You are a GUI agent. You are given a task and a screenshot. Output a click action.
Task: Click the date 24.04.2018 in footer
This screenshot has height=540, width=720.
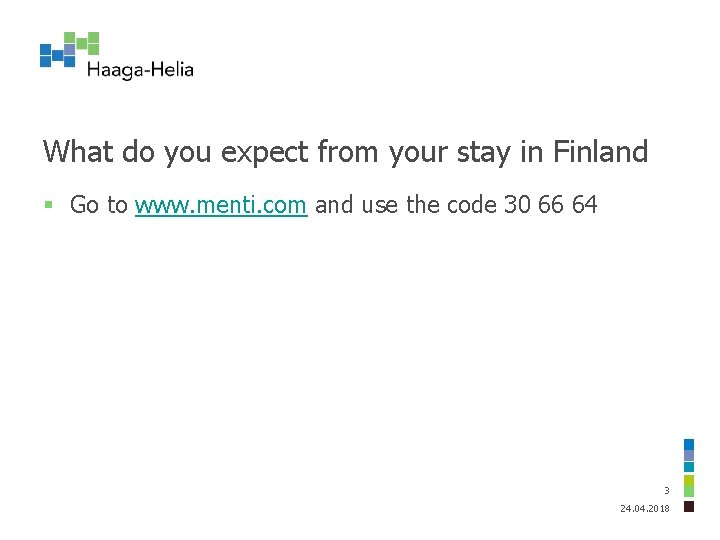645,508
